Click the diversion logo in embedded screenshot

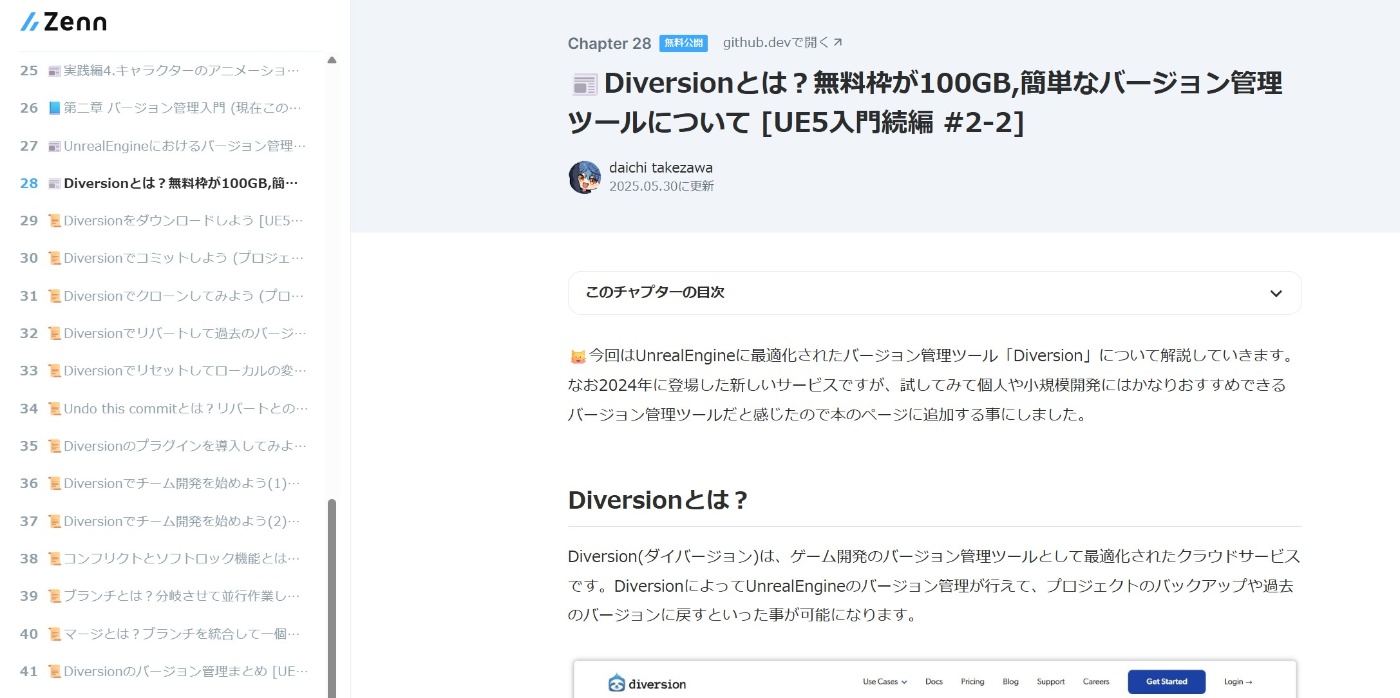[x=647, y=683]
